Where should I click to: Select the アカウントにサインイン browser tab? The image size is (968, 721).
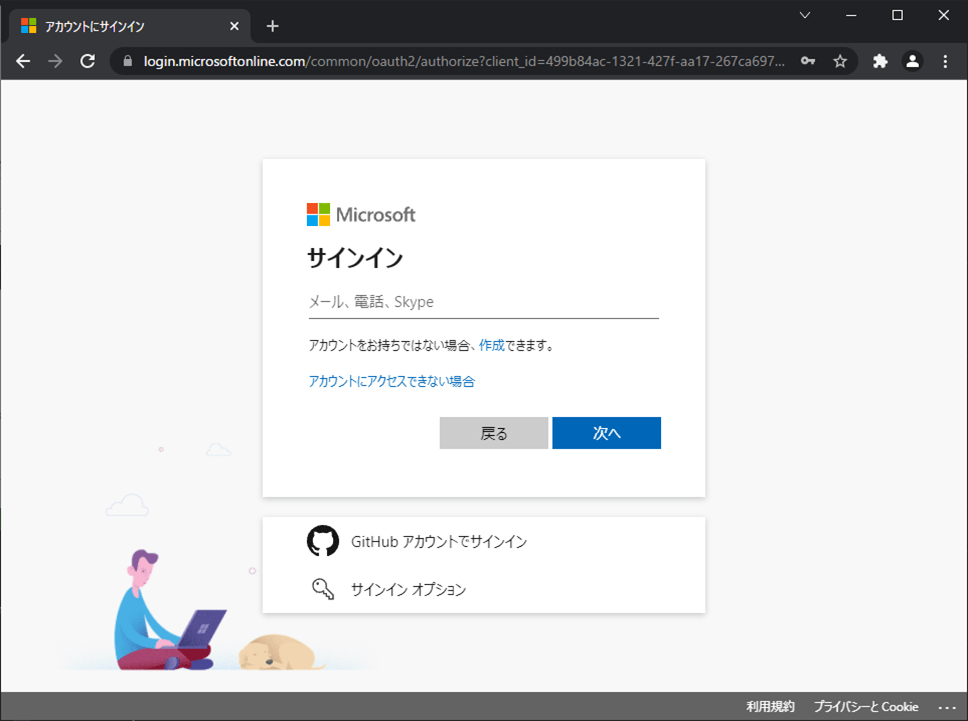pos(130,26)
